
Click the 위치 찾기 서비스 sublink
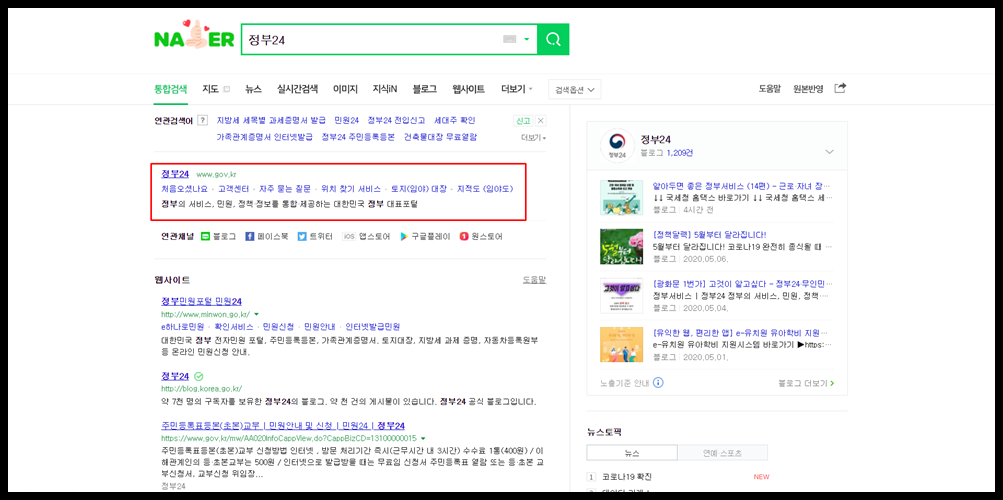pos(351,189)
